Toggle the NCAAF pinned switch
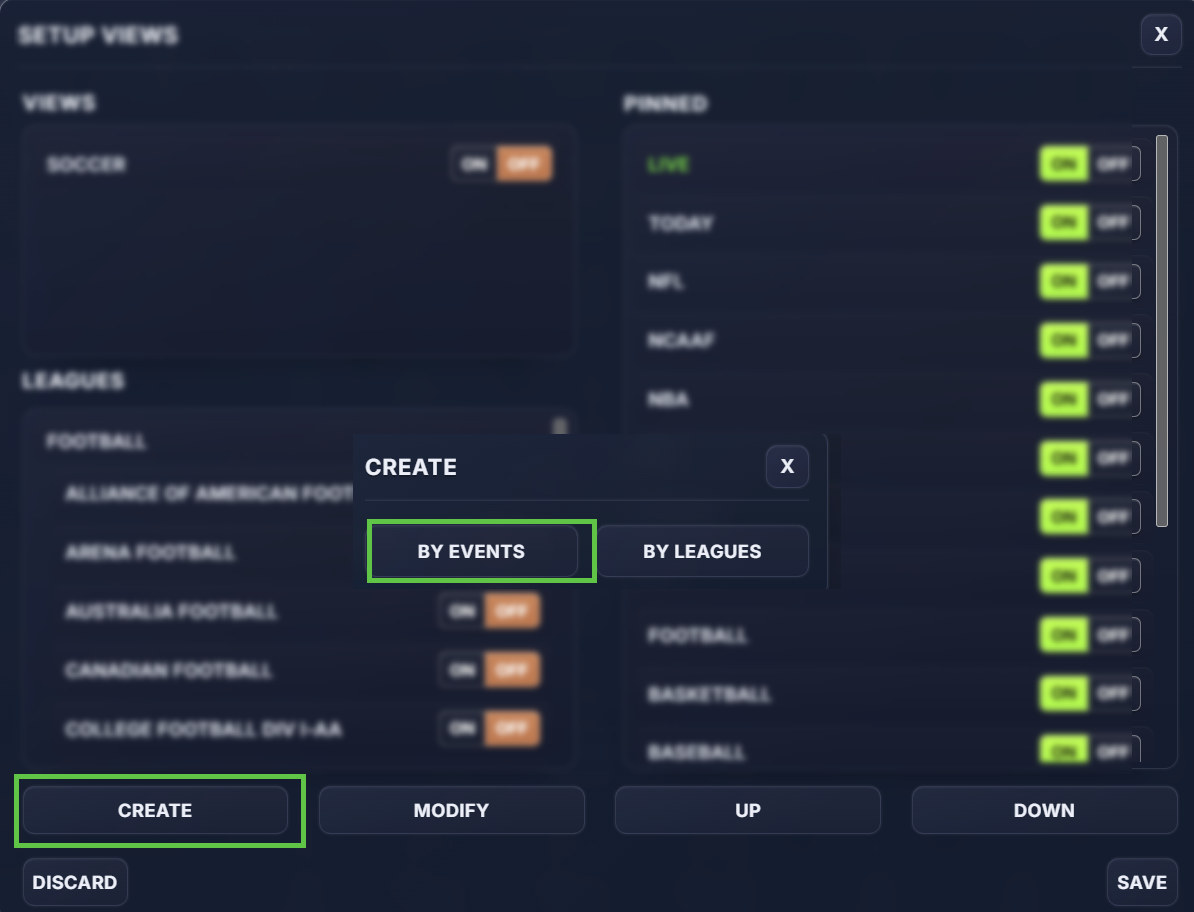Image resolution: width=1194 pixels, height=912 pixels. pyautogui.click(x=1089, y=340)
